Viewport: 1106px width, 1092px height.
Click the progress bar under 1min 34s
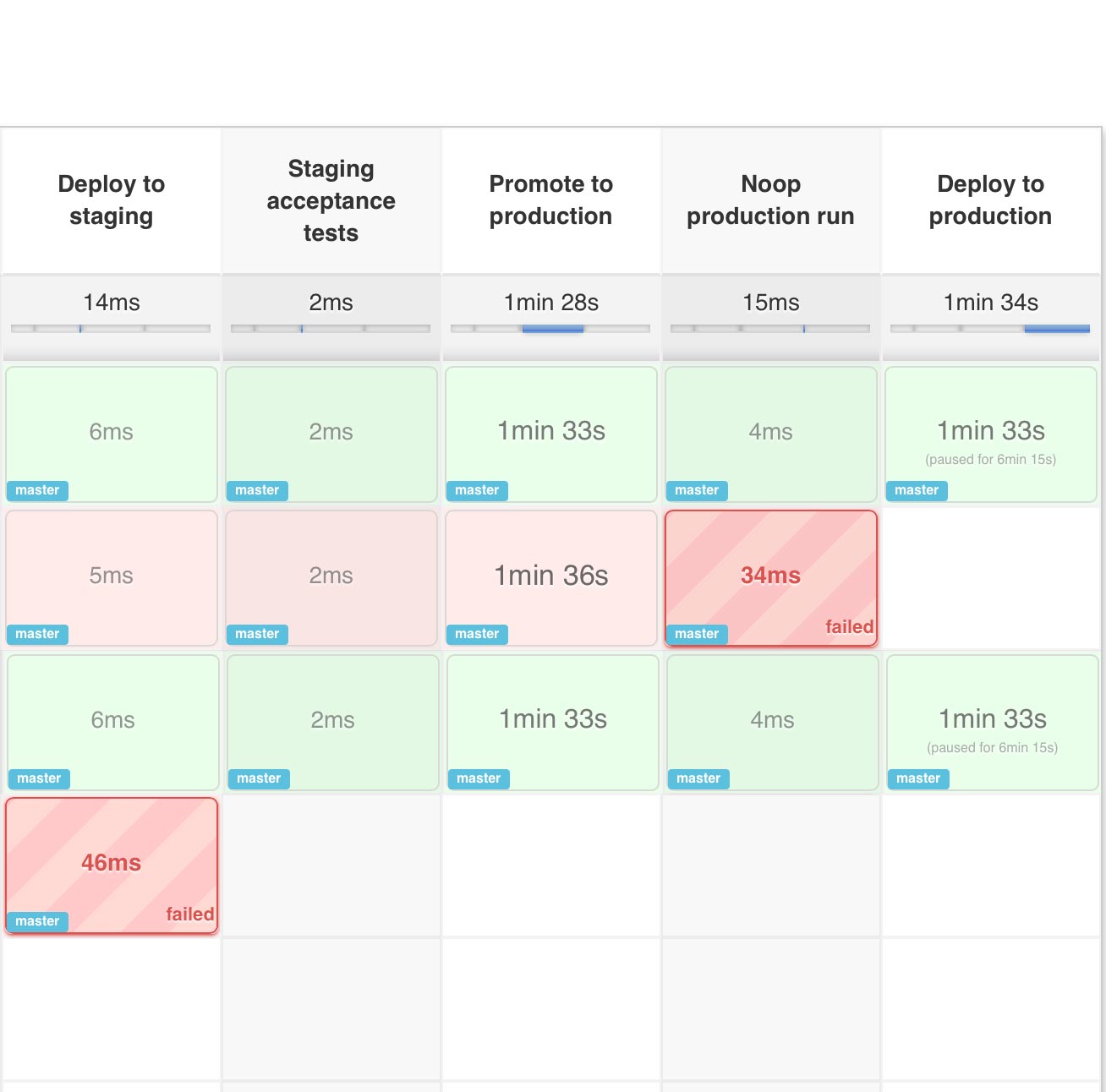coord(990,329)
